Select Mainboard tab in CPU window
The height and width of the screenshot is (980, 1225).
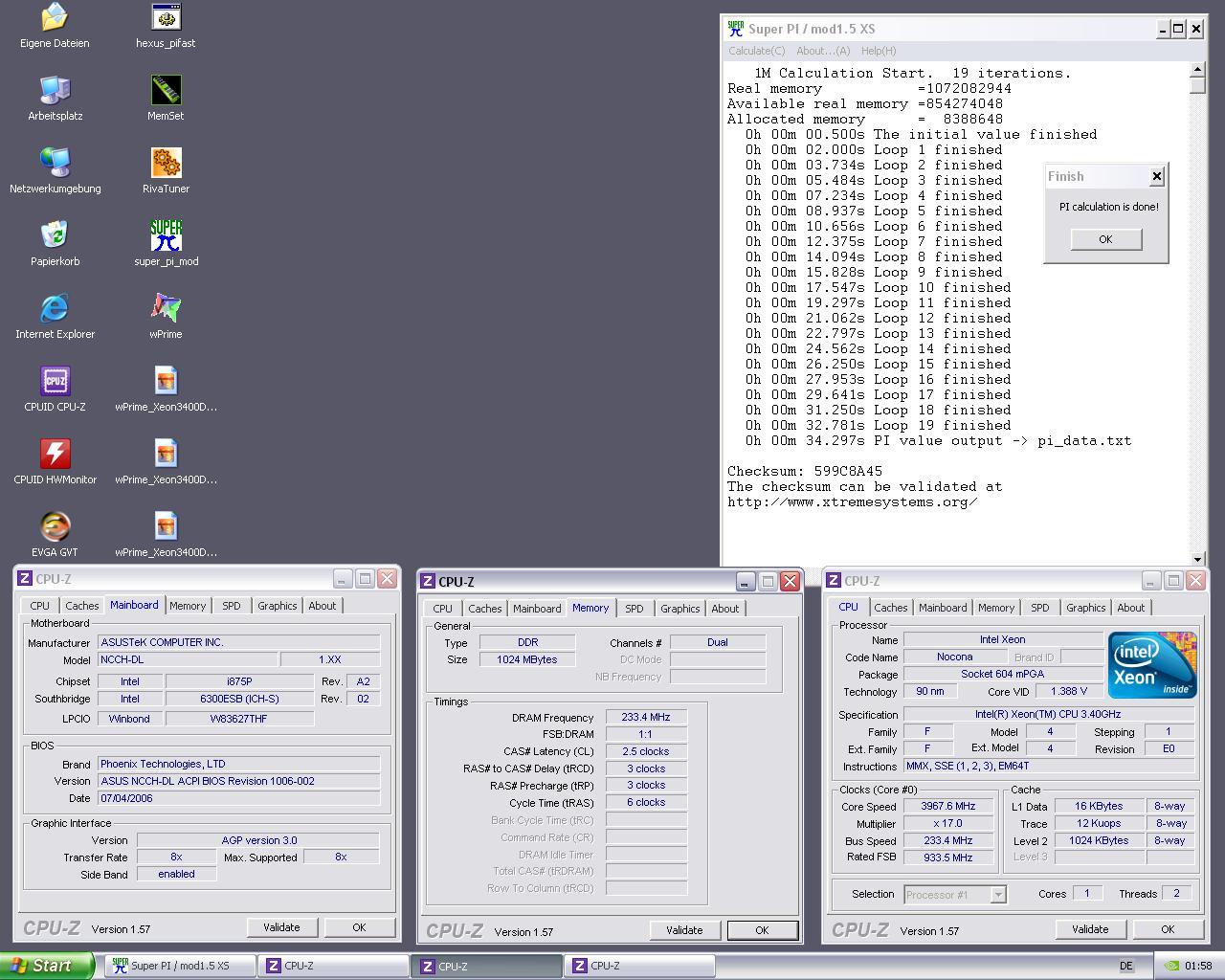coord(943,608)
